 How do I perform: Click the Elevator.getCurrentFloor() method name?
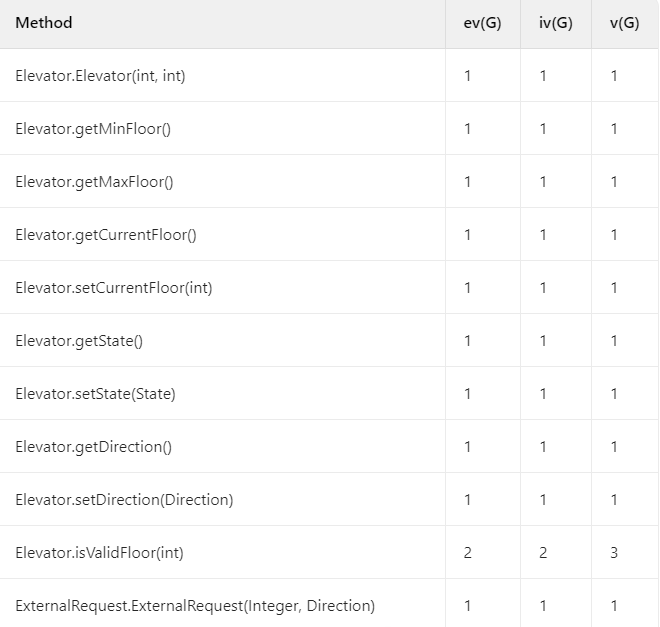point(106,235)
